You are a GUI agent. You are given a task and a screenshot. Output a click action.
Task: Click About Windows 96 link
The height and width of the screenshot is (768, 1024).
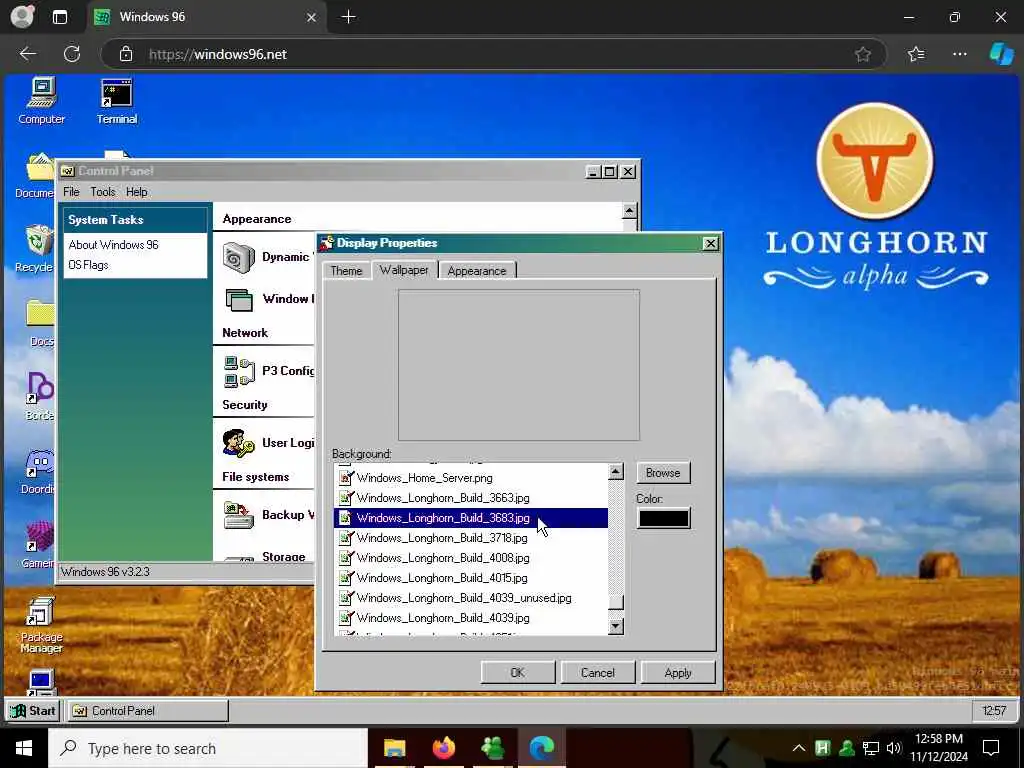[114, 245]
